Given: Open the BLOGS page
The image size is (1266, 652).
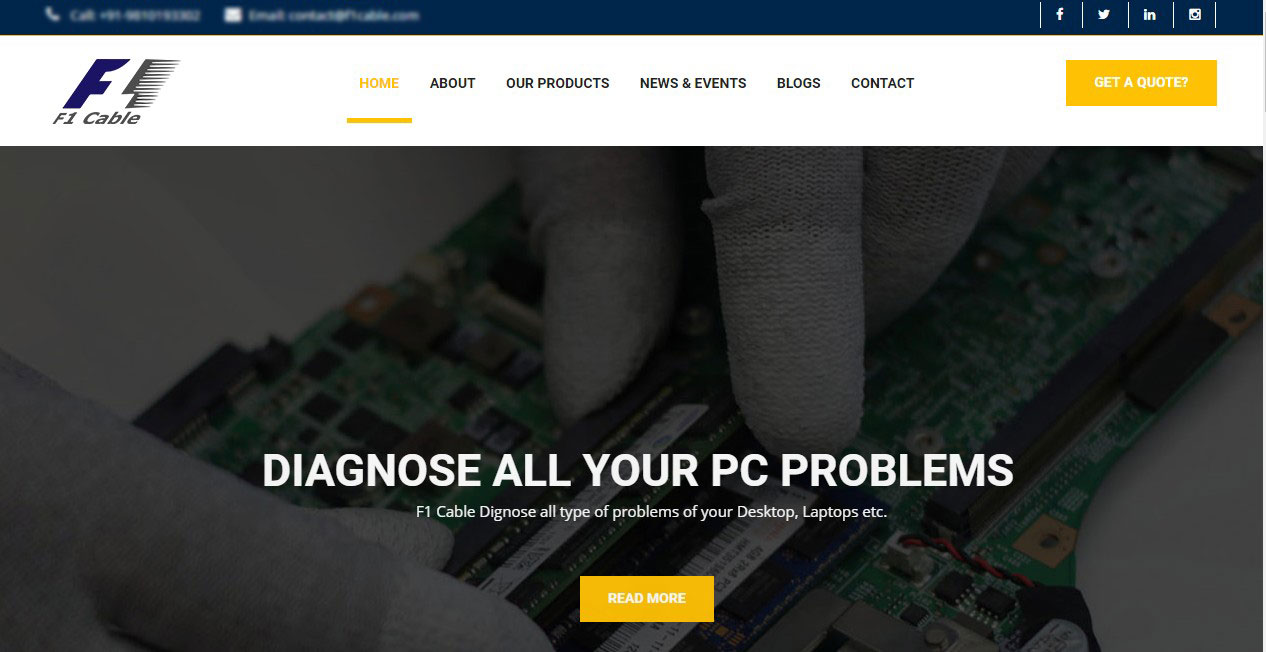Looking at the screenshot, I should (x=798, y=83).
